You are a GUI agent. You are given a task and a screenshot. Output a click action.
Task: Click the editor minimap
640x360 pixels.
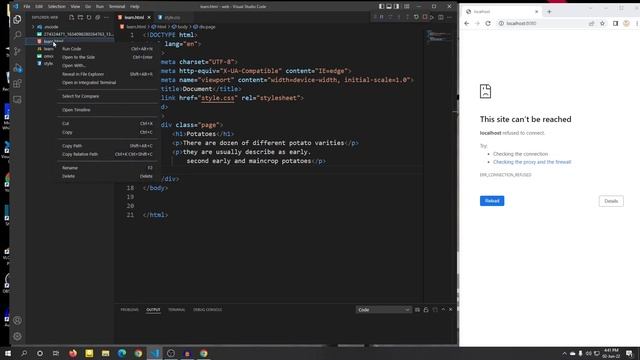(x=438, y=37)
